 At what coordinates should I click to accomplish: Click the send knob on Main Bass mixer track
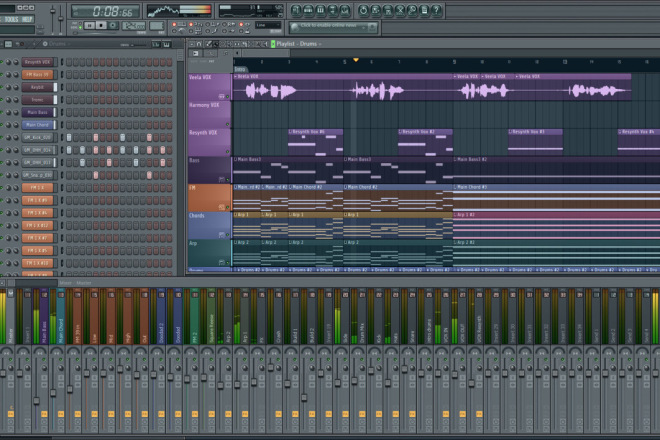click(44, 368)
